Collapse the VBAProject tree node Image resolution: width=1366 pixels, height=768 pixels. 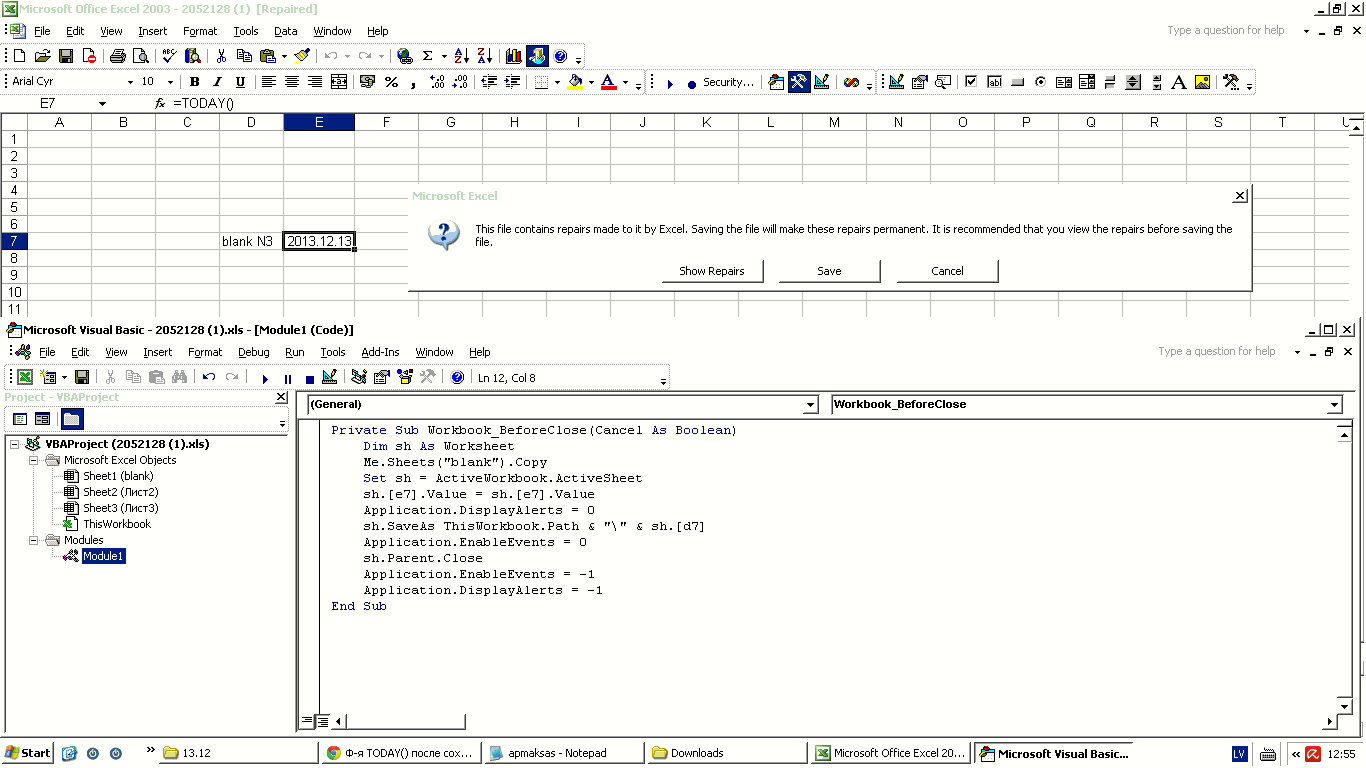(x=14, y=444)
